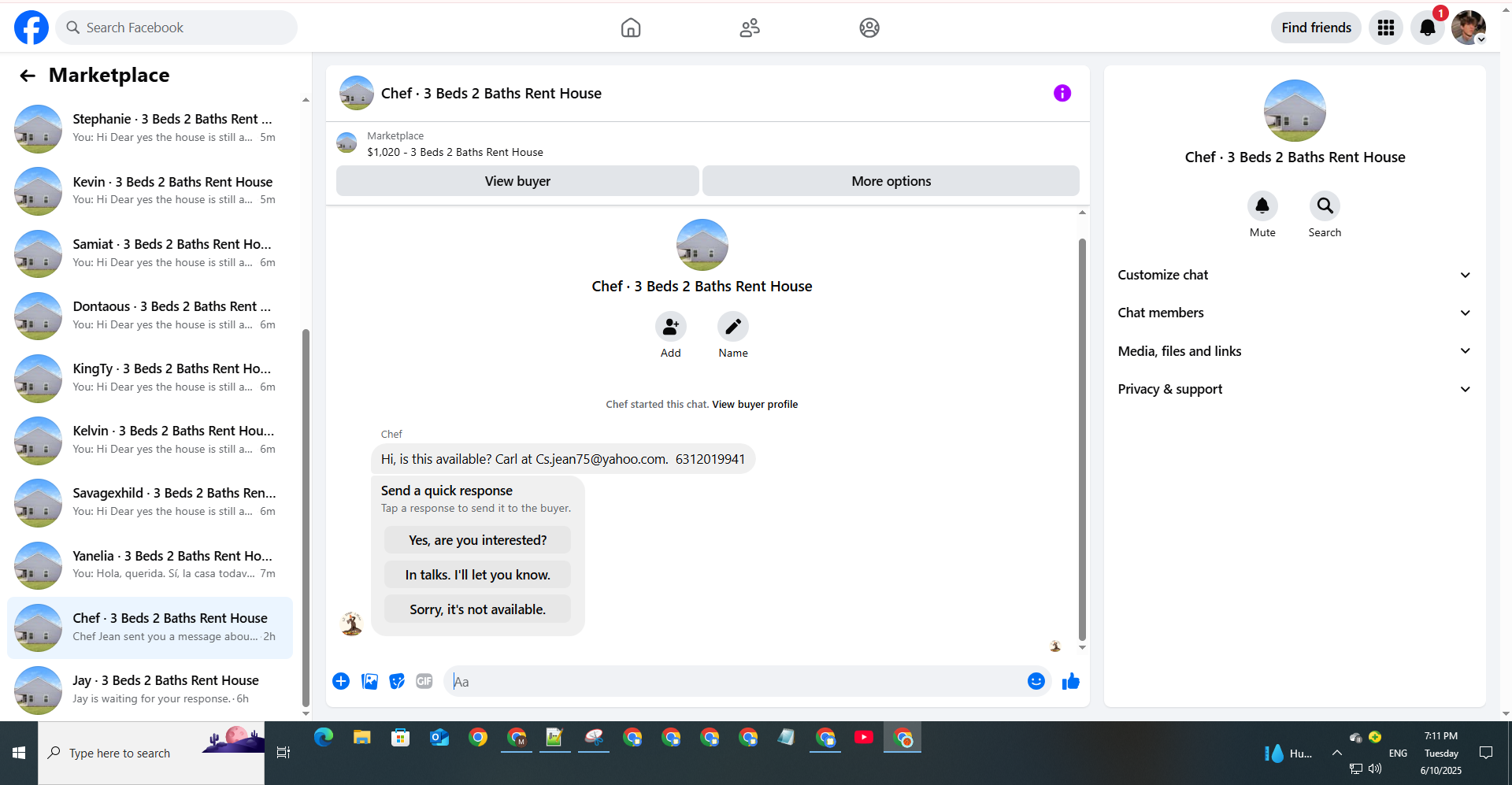Click the chat messages vertical scrollbar
1512x785 pixels.
pos(1082,439)
